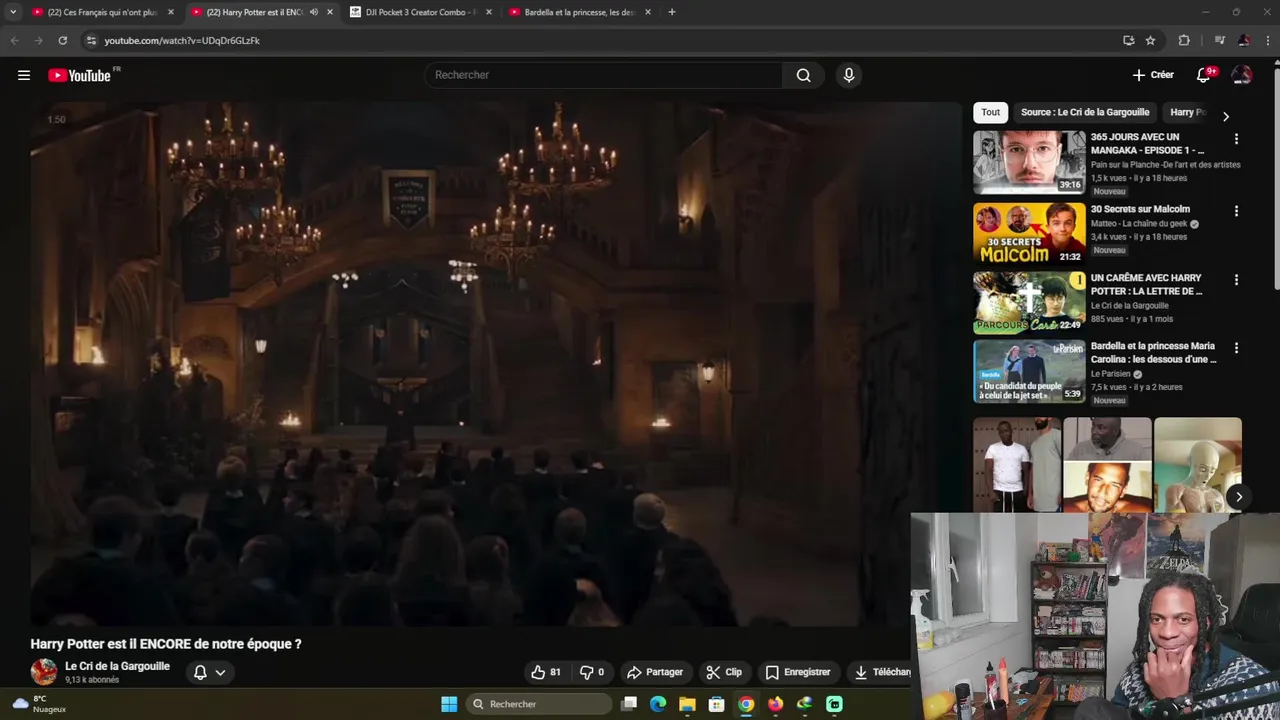Select the Tout filter chip
Viewport: 1280px width, 720px height.
click(990, 112)
